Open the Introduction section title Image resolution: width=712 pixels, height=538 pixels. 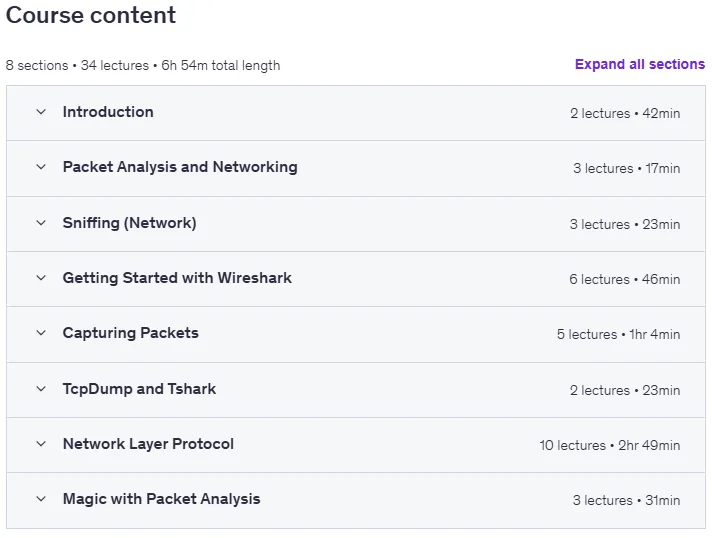pos(108,112)
